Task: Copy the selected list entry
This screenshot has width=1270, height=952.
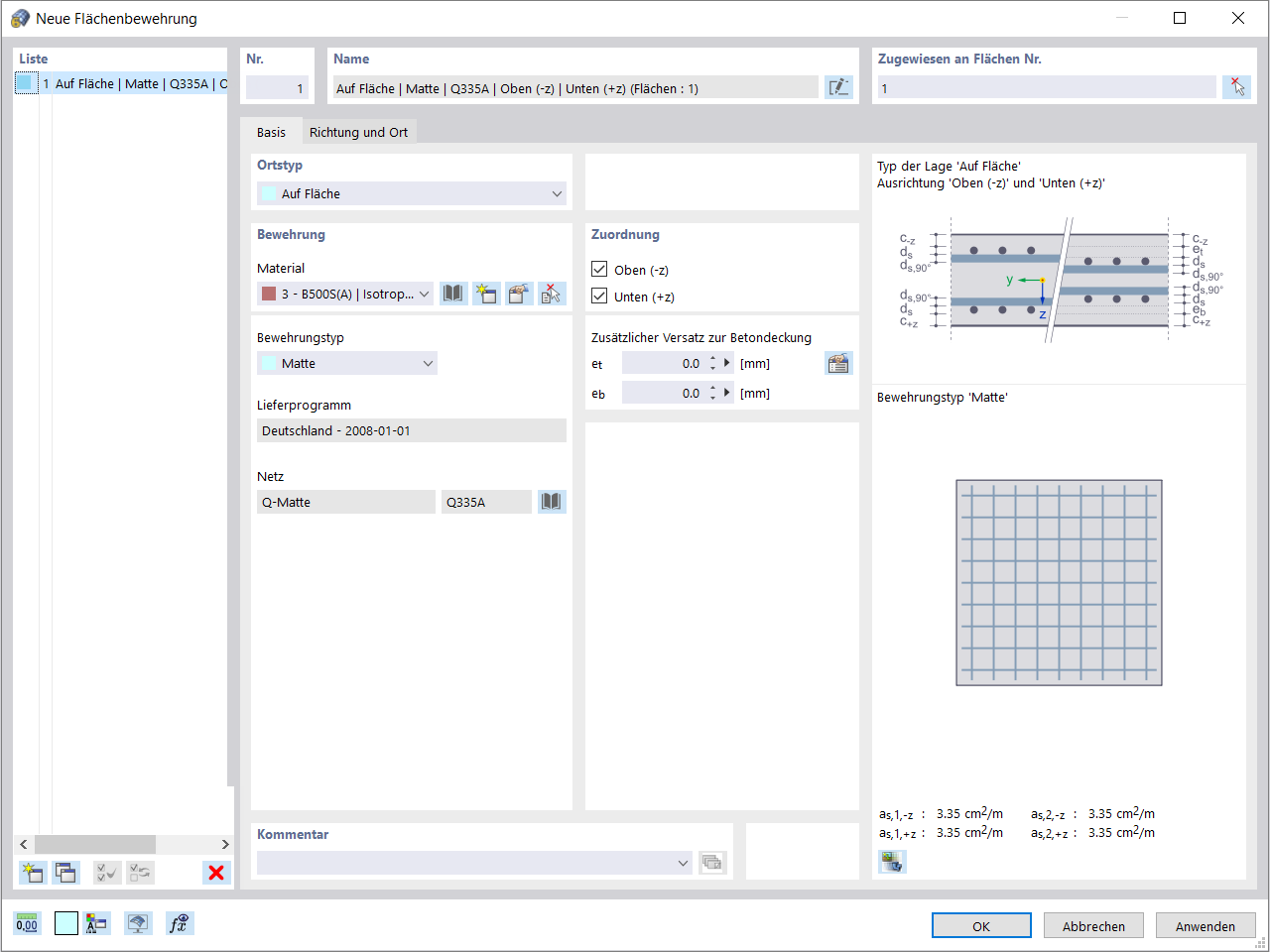Action: pyautogui.click(x=65, y=873)
